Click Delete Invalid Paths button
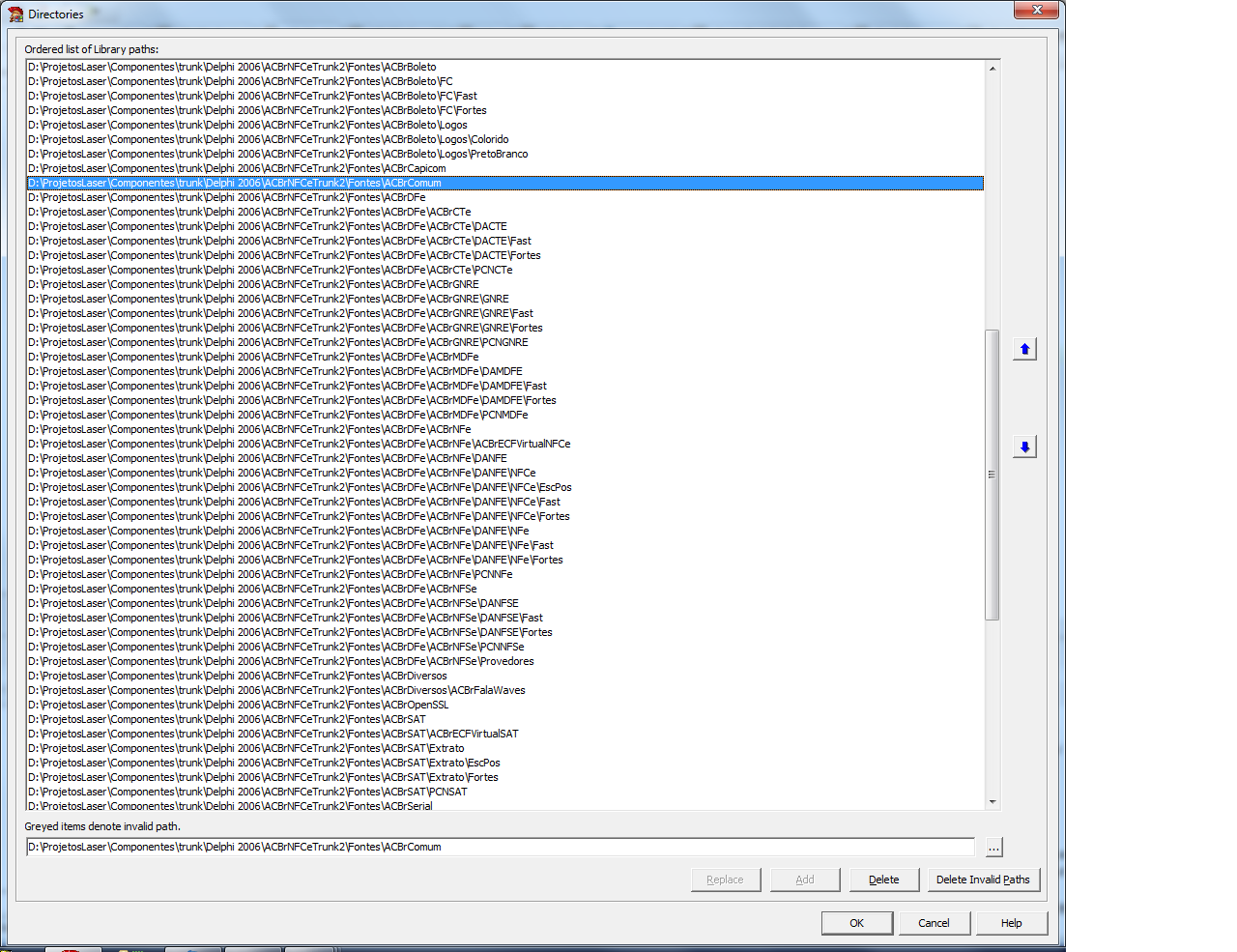 tap(984, 880)
